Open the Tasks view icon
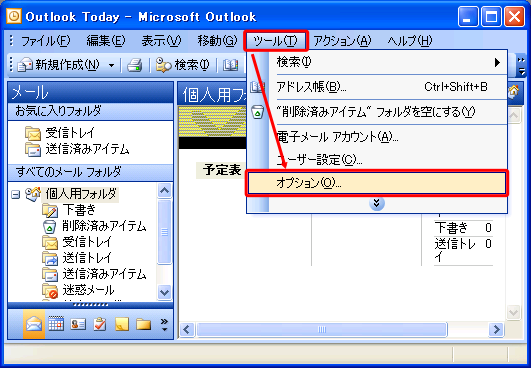This screenshot has width=531, height=368. pyautogui.click(x=100, y=324)
